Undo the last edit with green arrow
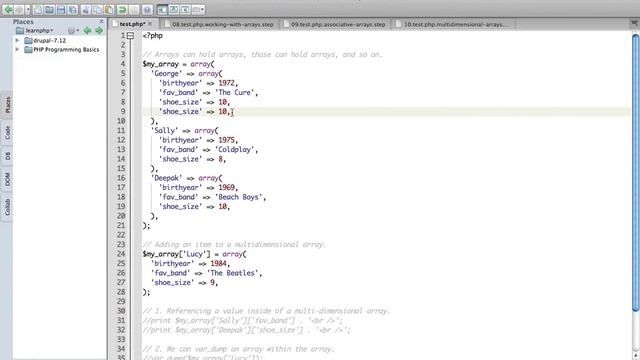The image size is (640, 360). 122,9
